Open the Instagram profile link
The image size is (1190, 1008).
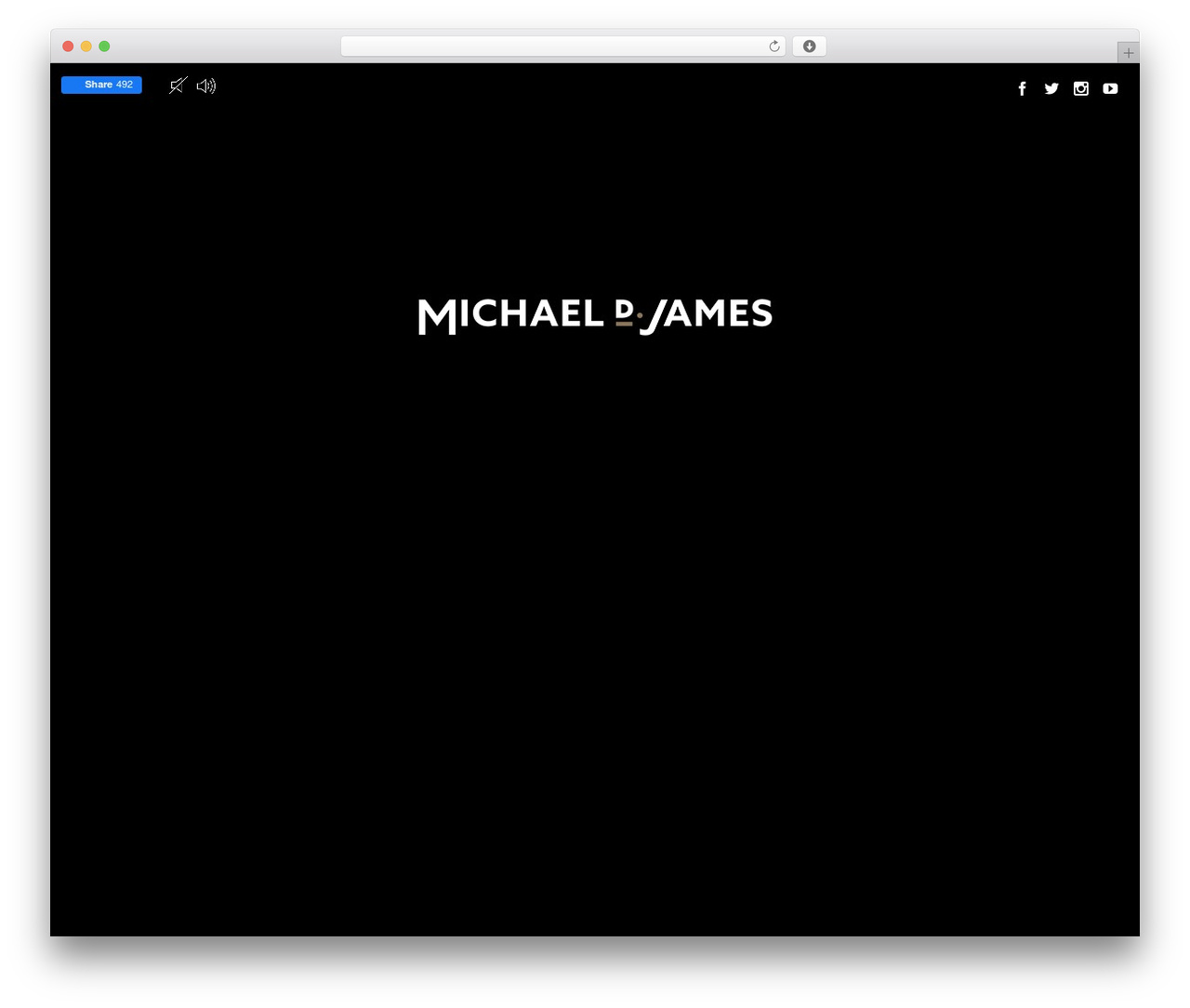[1081, 88]
